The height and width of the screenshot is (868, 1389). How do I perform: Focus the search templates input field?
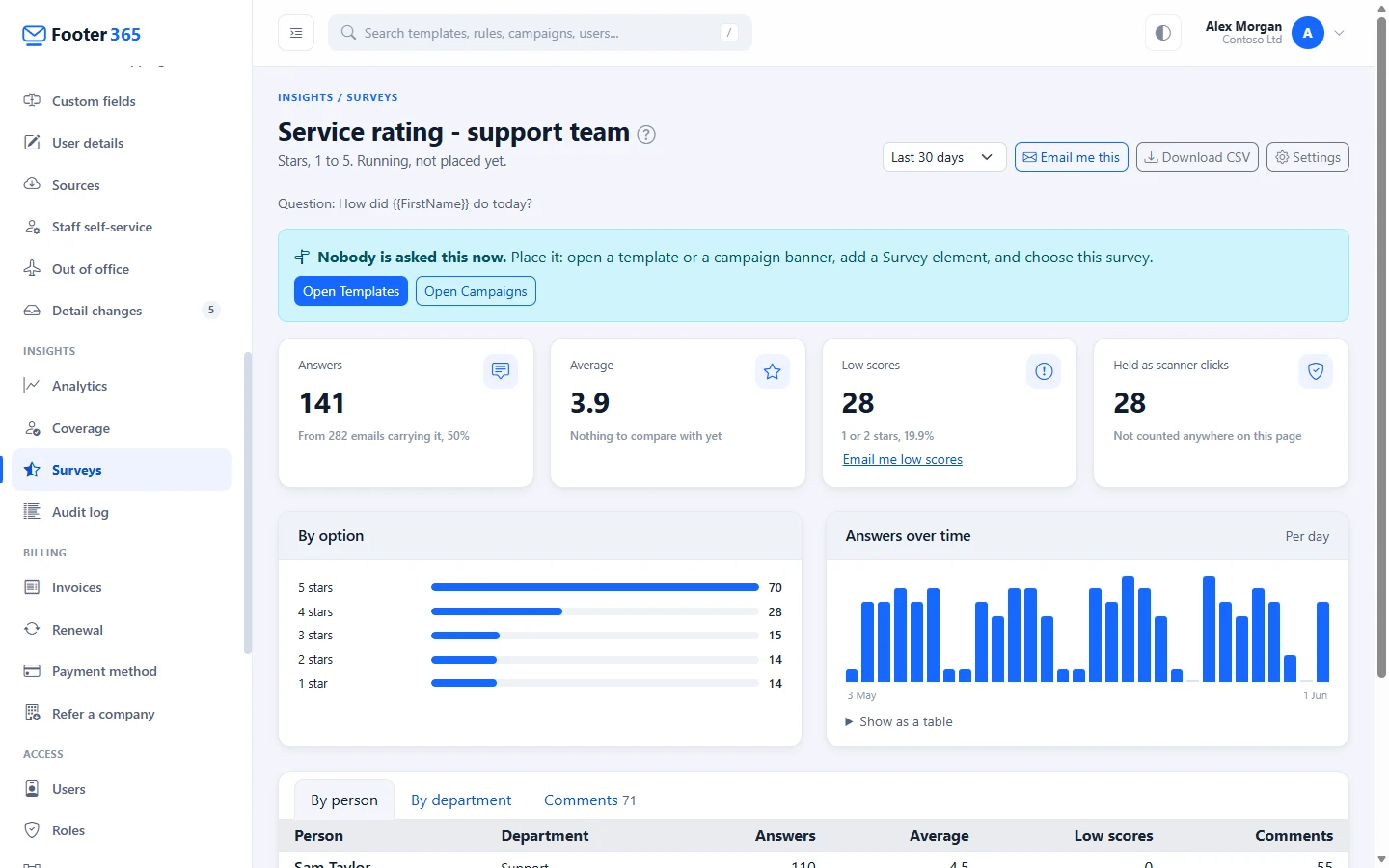pyautogui.click(x=540, y=33)
